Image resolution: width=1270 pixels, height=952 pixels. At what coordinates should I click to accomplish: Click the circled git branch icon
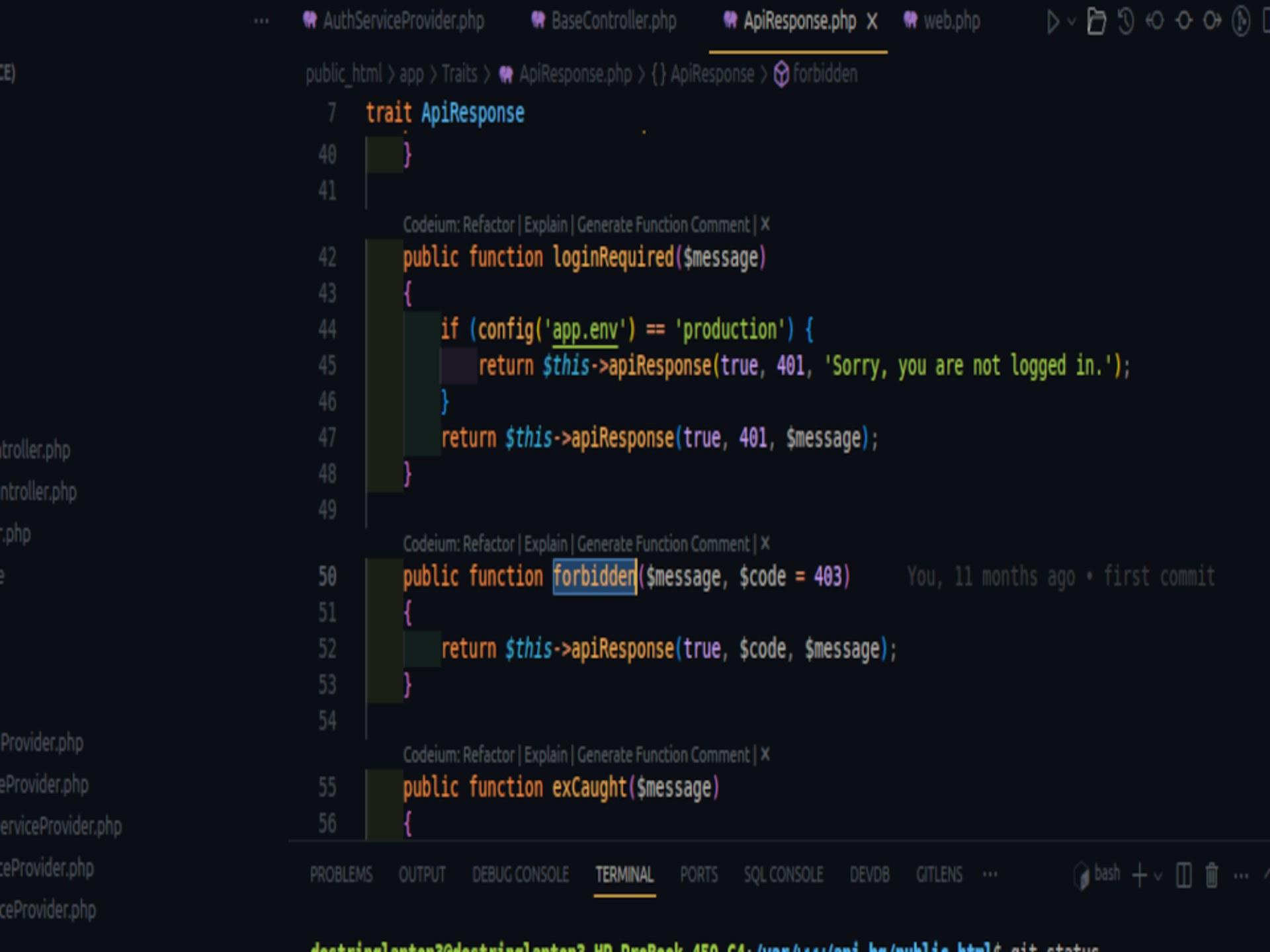point(1242,22)
